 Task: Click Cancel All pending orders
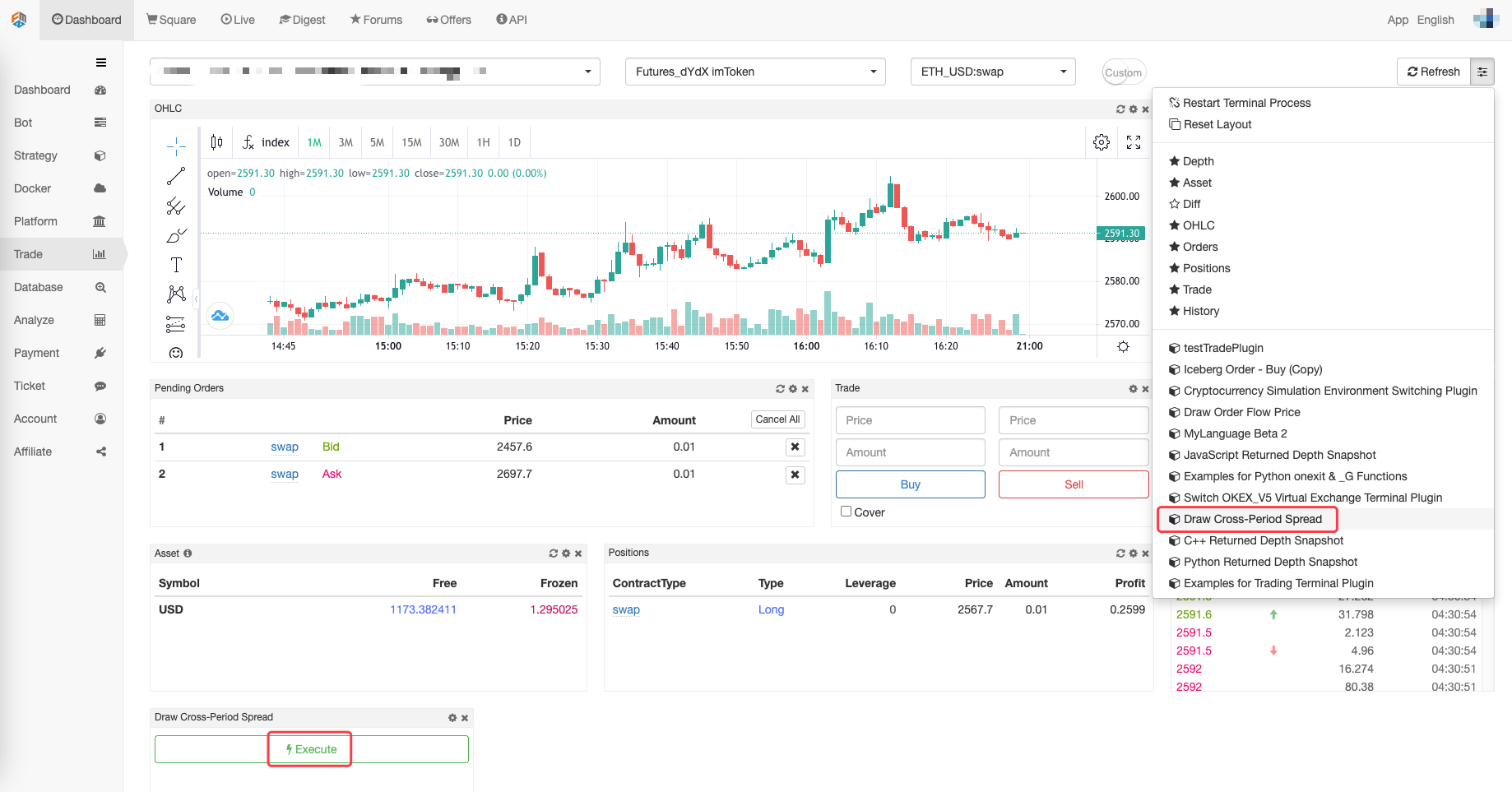(x=777, y=419)
